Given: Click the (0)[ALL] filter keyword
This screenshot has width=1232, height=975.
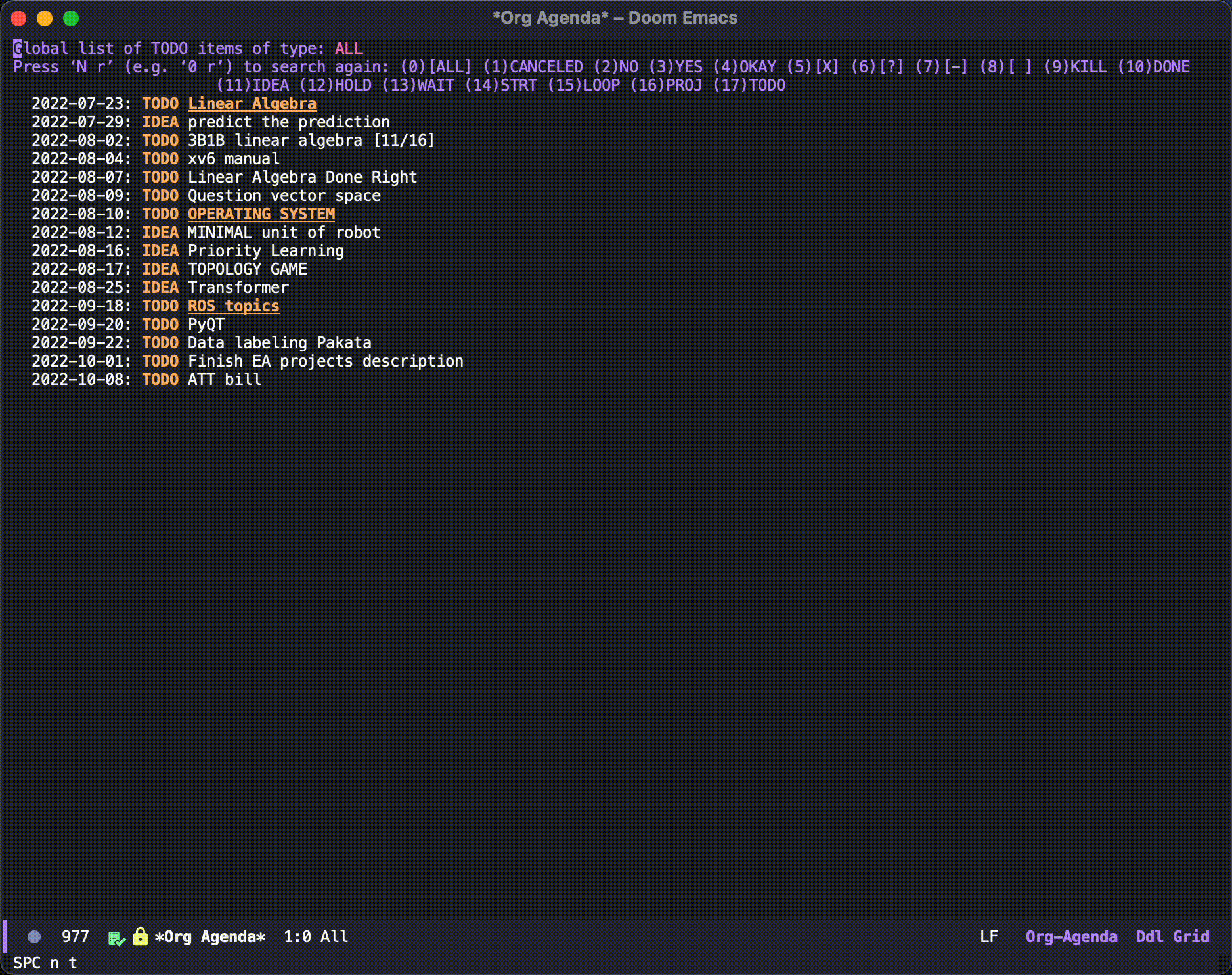Looking at the screenshot, I should click(x=436, y=67).
